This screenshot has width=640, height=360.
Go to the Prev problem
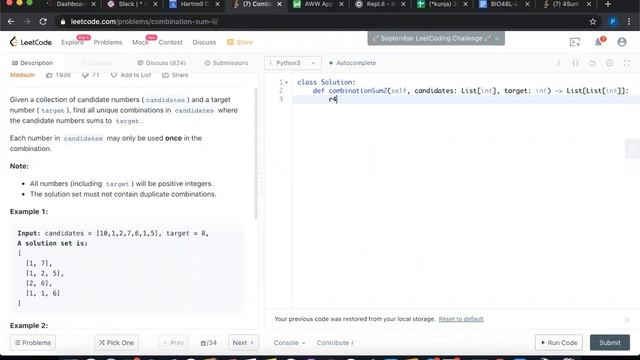[x=173, y=342]
